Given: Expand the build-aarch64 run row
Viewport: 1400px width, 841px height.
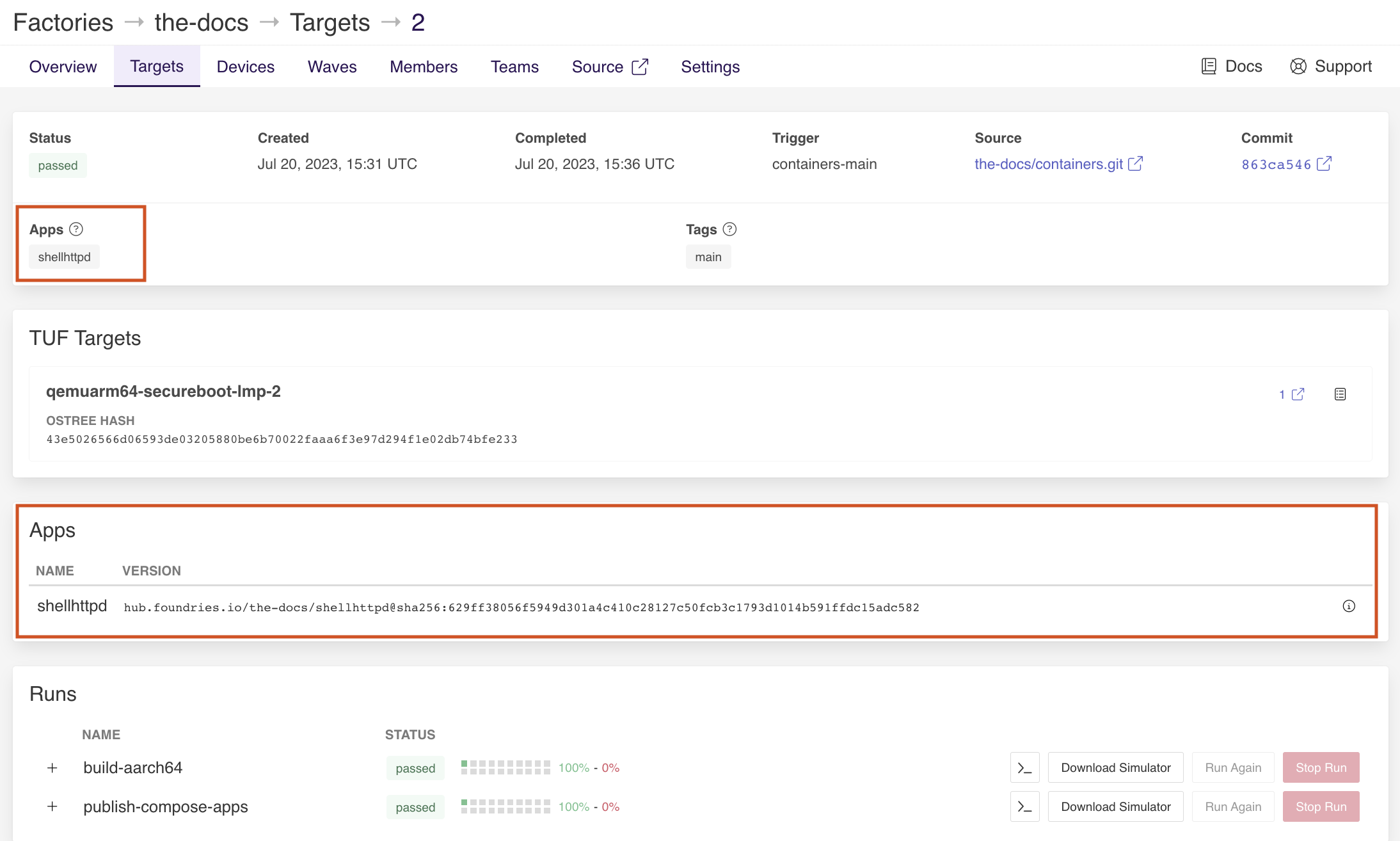Looking at the screenshot, I should point(52,768).
